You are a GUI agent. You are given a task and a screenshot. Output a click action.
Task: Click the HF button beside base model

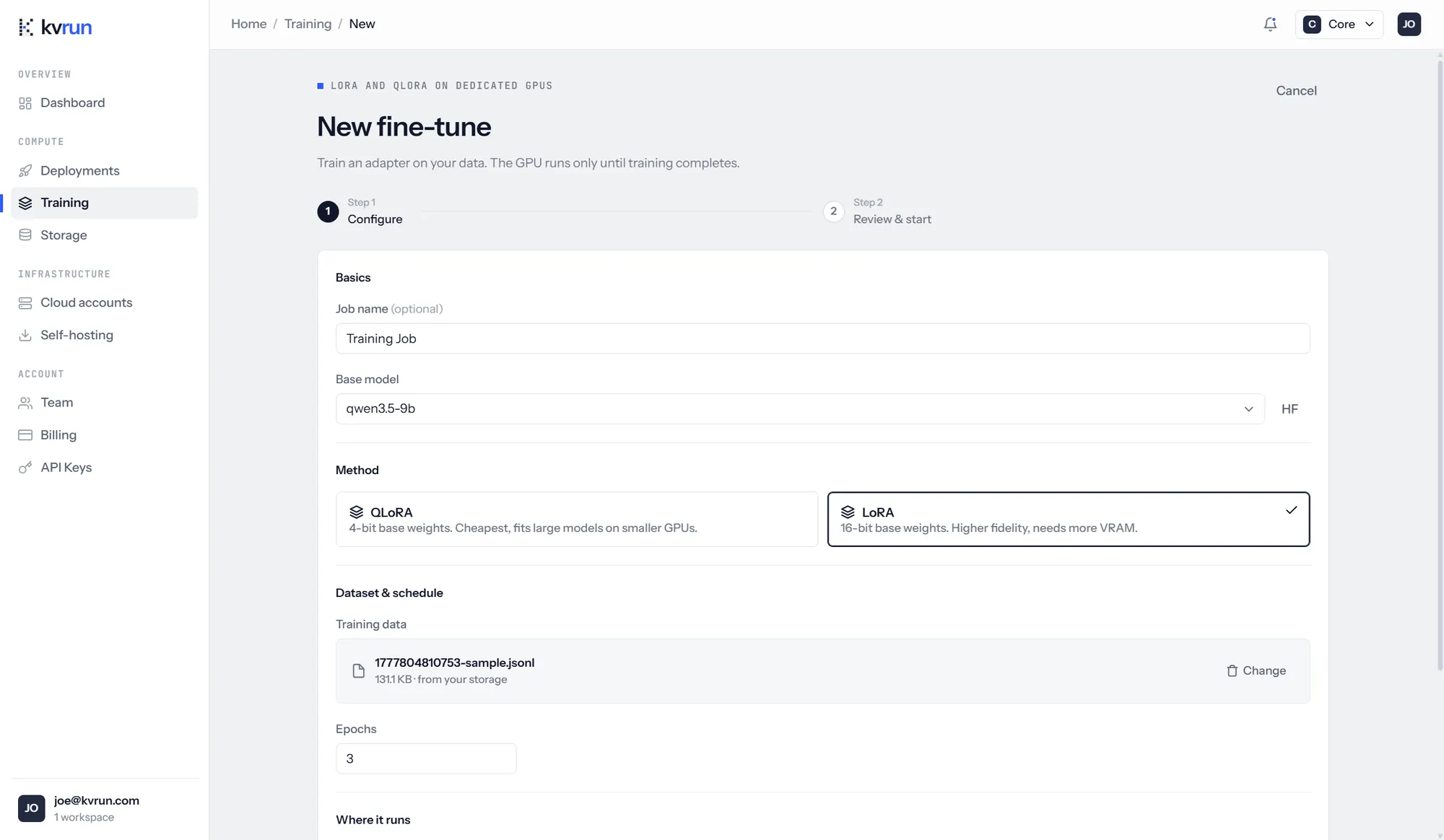(1289, 409)
